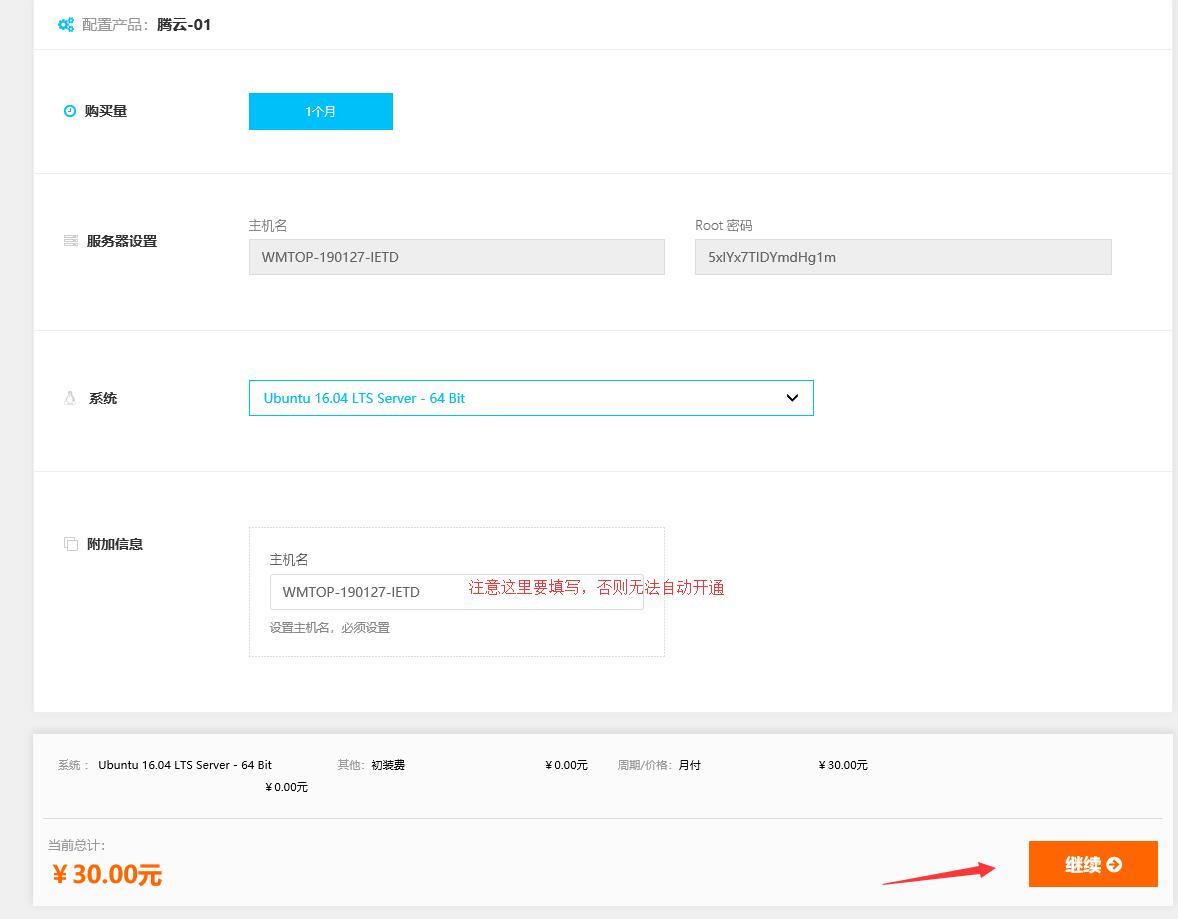This screenshot has width=1178, height=919.
Task: Click the greyed 主机名 field under 服务器设置
Action: [x=456, y=257]
